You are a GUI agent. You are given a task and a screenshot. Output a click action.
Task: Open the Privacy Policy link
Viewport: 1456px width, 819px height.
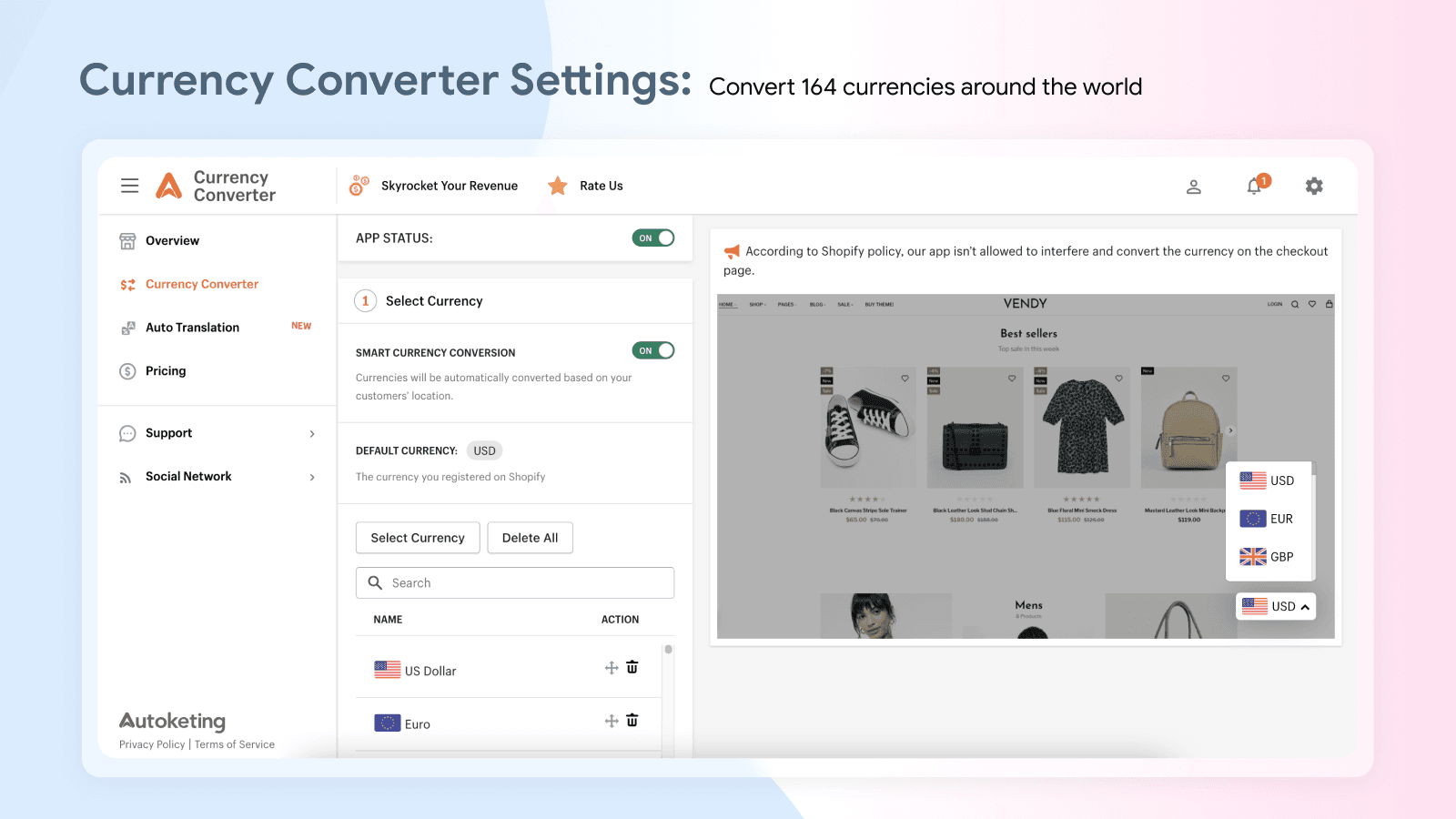coord(152,744)
